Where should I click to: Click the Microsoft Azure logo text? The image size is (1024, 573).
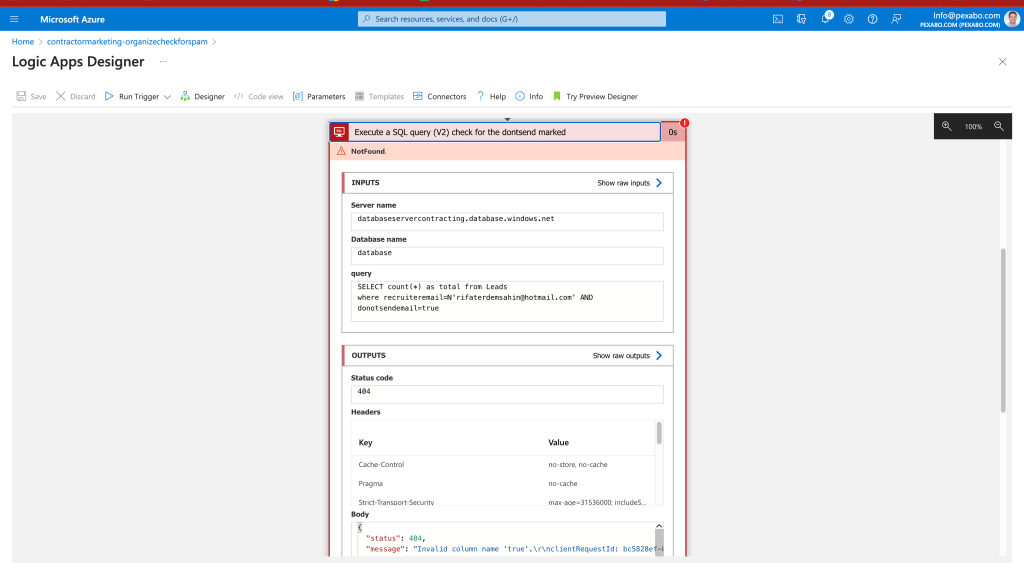pos(72,19)
